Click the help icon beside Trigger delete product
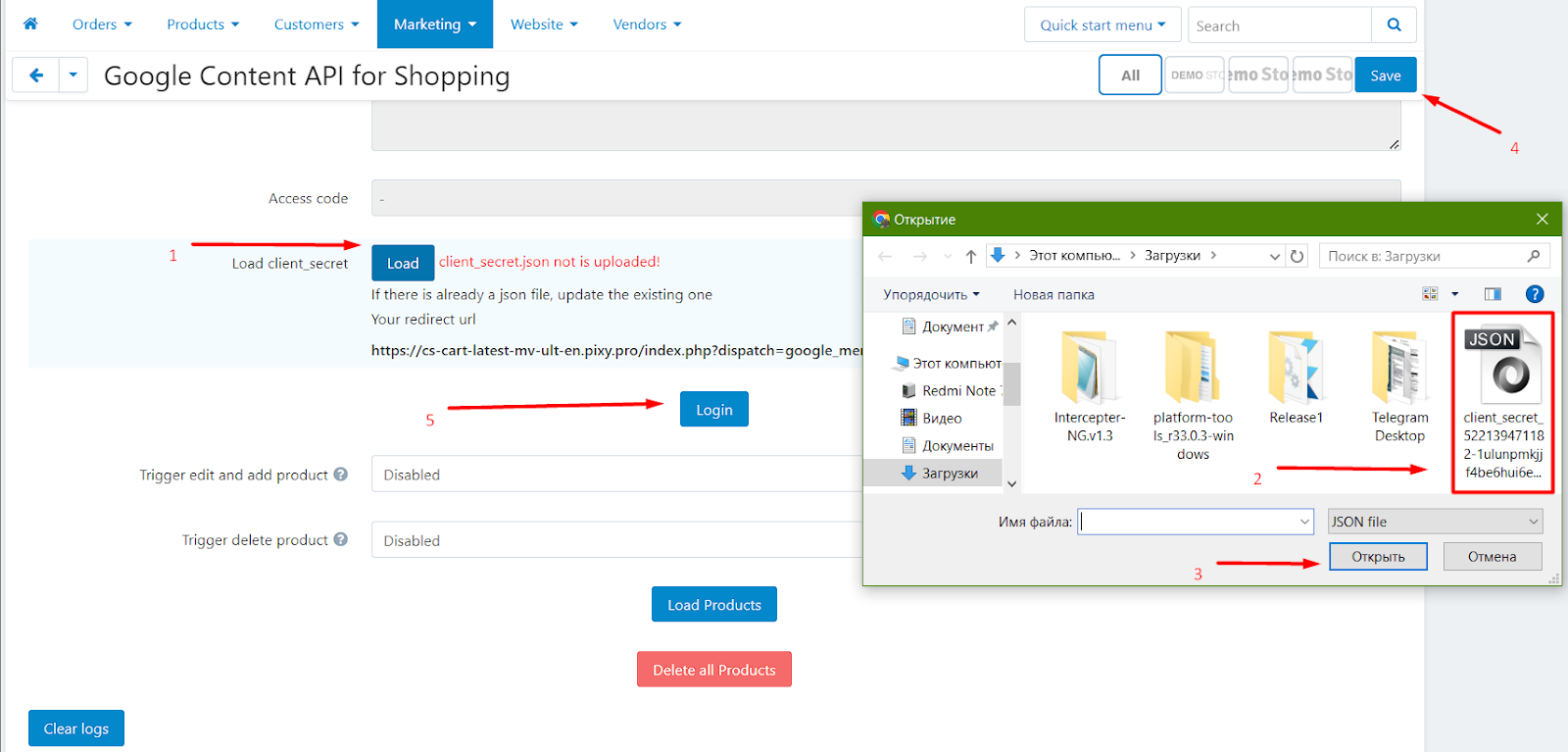Screen dimensions: 1568x752 pyautogui.click(x=341, y=539)
